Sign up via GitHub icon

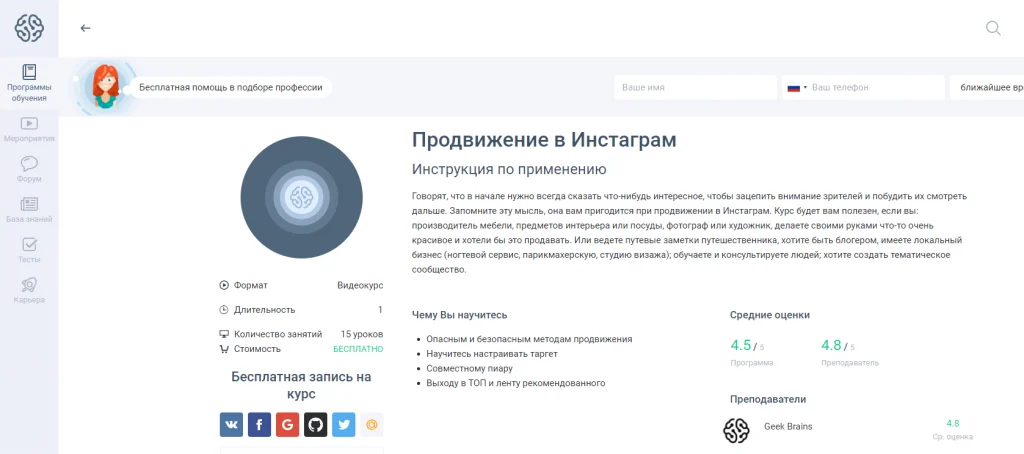point(315,425)
